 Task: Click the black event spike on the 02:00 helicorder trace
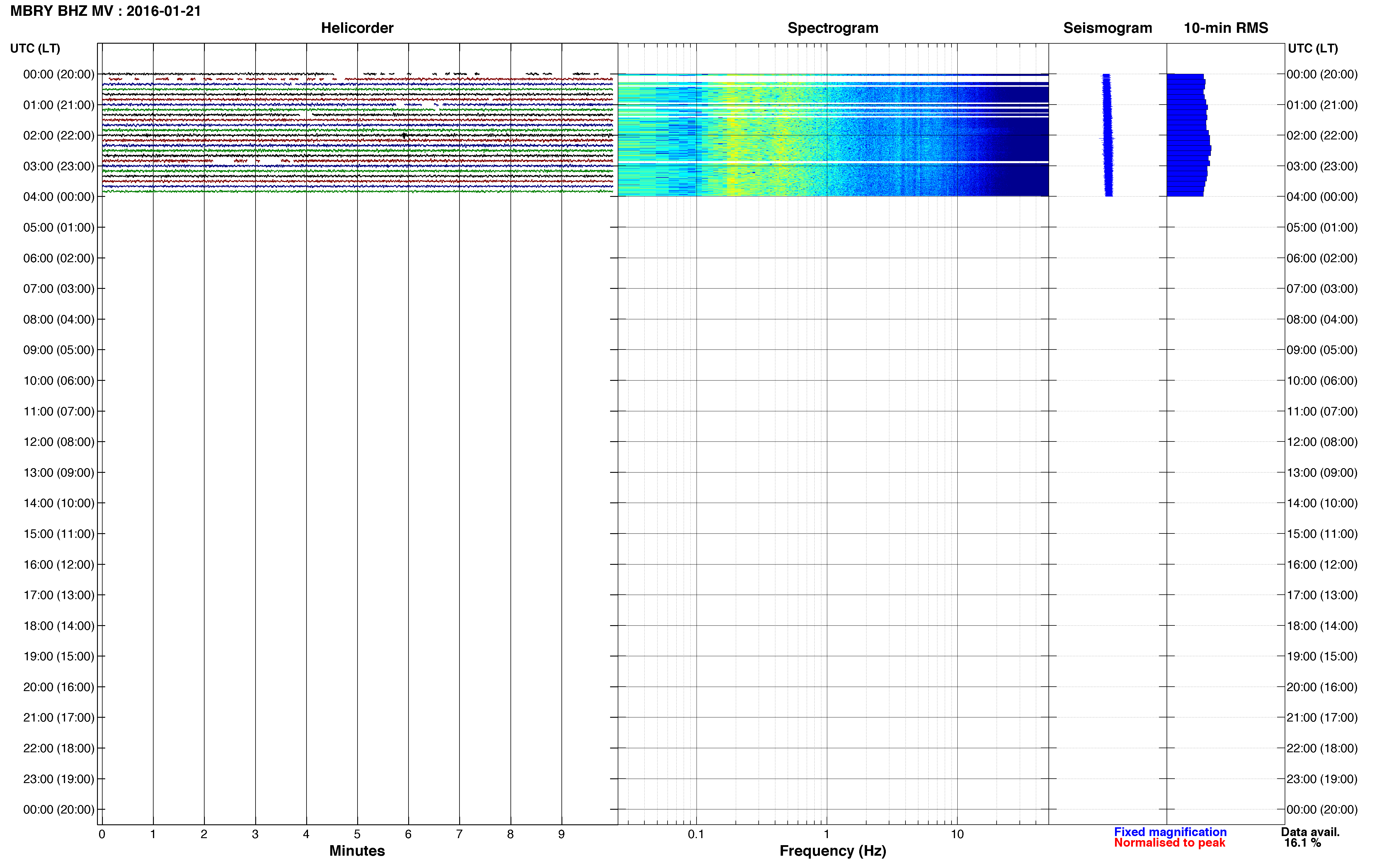tap(405, 135)
